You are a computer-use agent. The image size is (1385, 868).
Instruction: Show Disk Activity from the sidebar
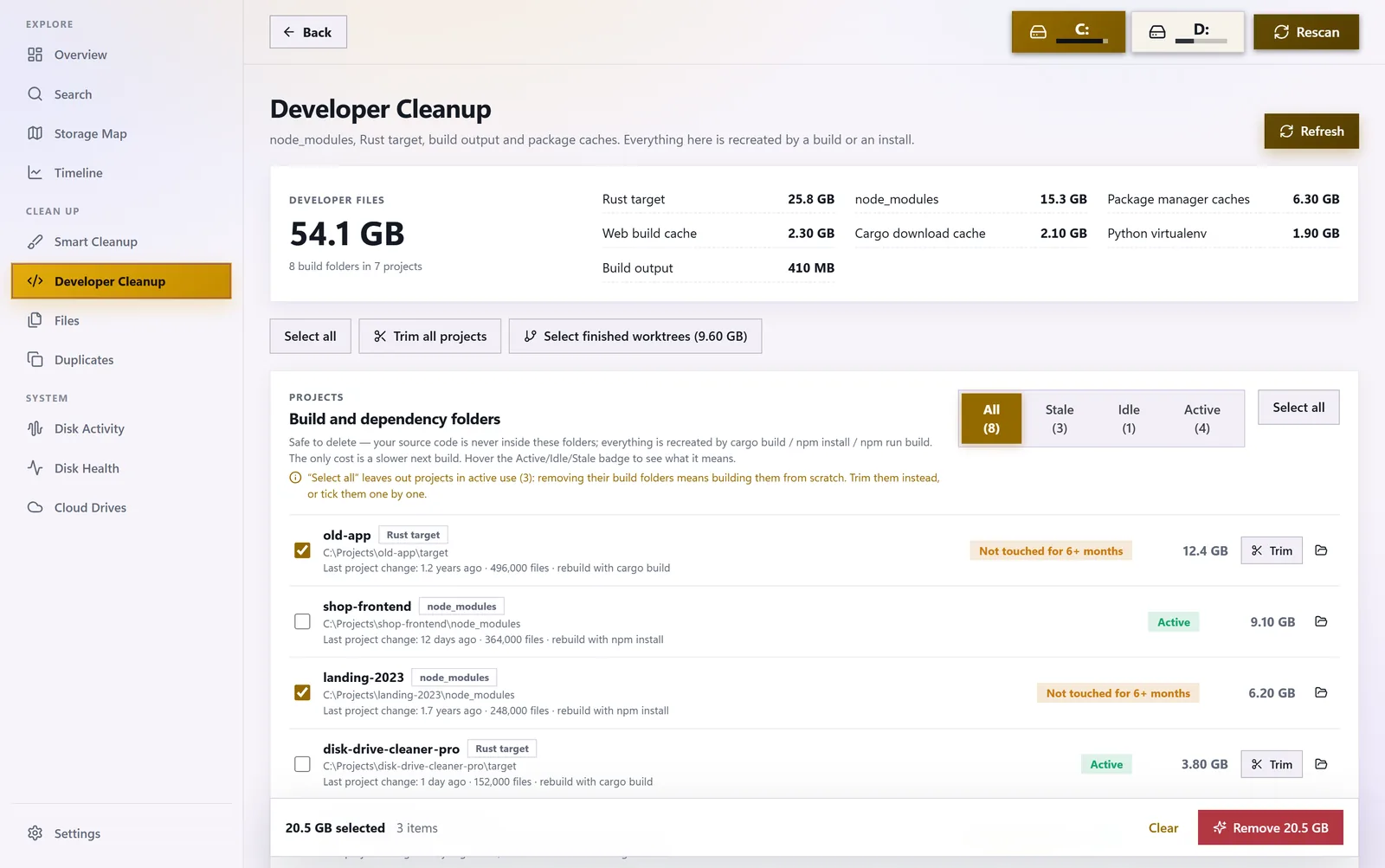(121, 428)
